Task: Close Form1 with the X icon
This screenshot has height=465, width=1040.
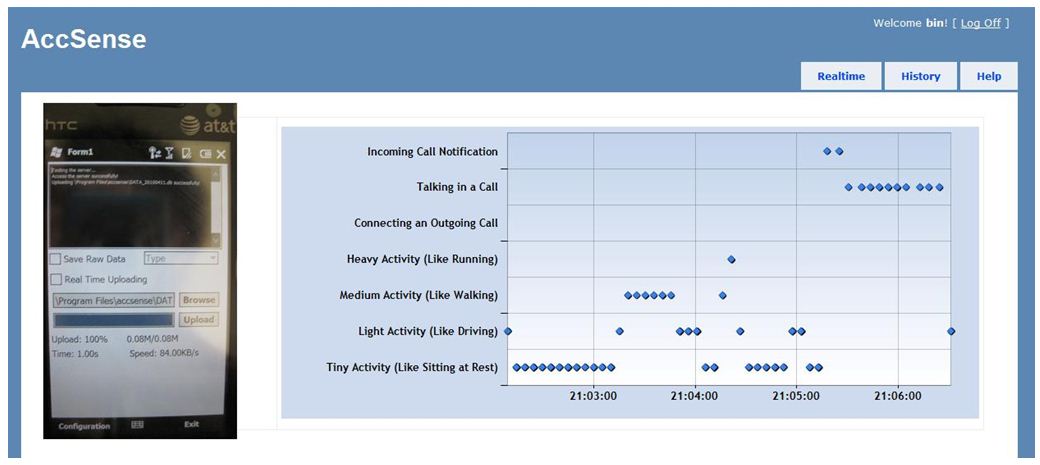Action: point(221,153)
